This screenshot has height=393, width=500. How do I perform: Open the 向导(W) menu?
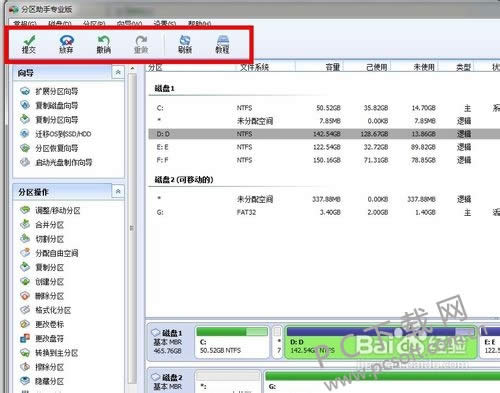click(129, 24)
